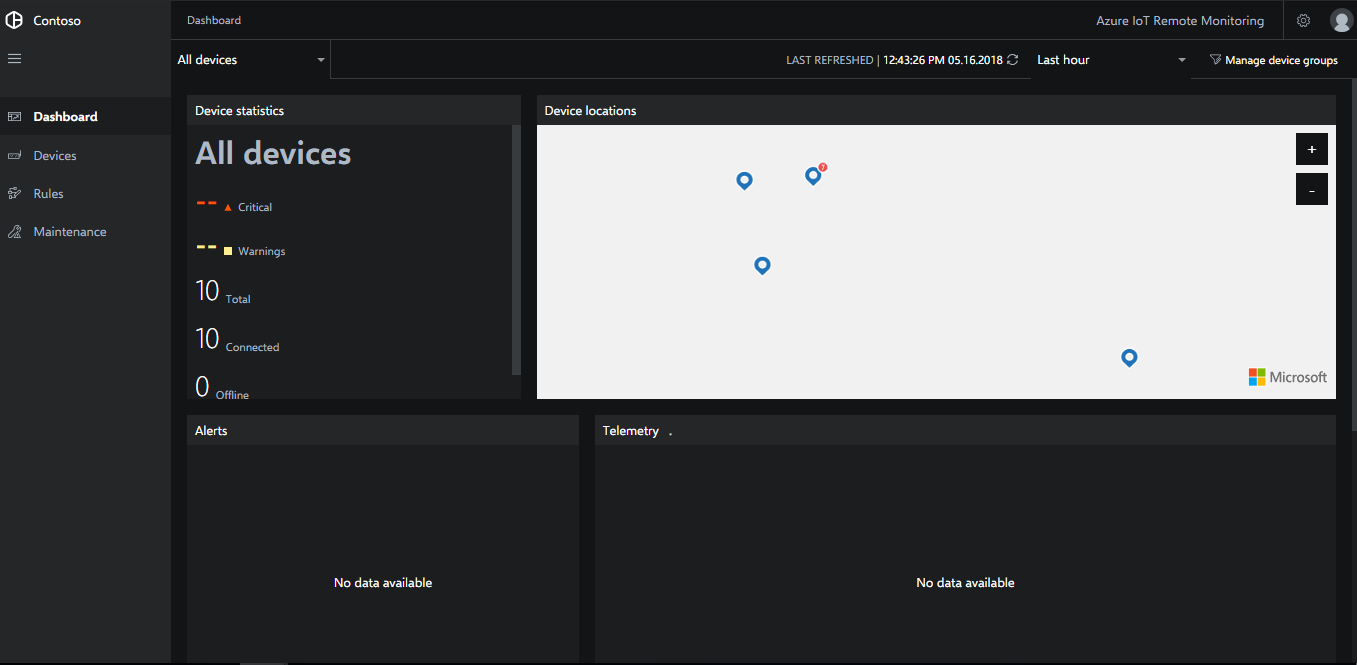This screenshot has width=1357, height=665.
Task: Click the device pin with red alert badge
Action: click(x=812, y=175)
